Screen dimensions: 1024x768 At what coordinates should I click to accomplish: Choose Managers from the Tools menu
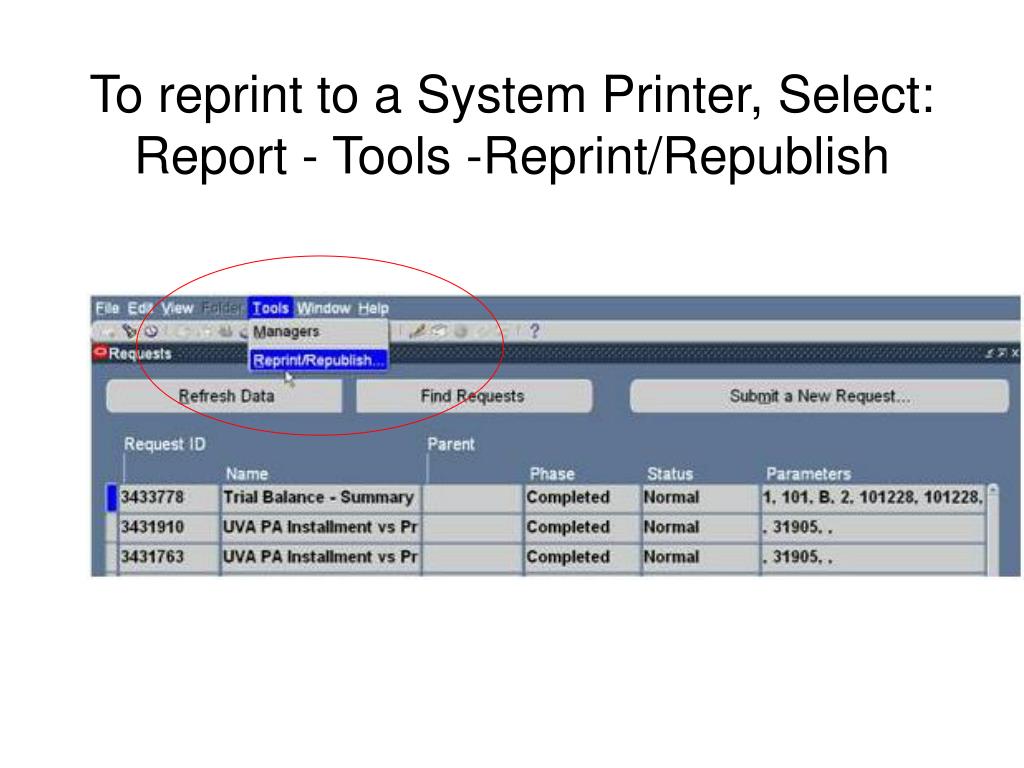pos(318,332)
